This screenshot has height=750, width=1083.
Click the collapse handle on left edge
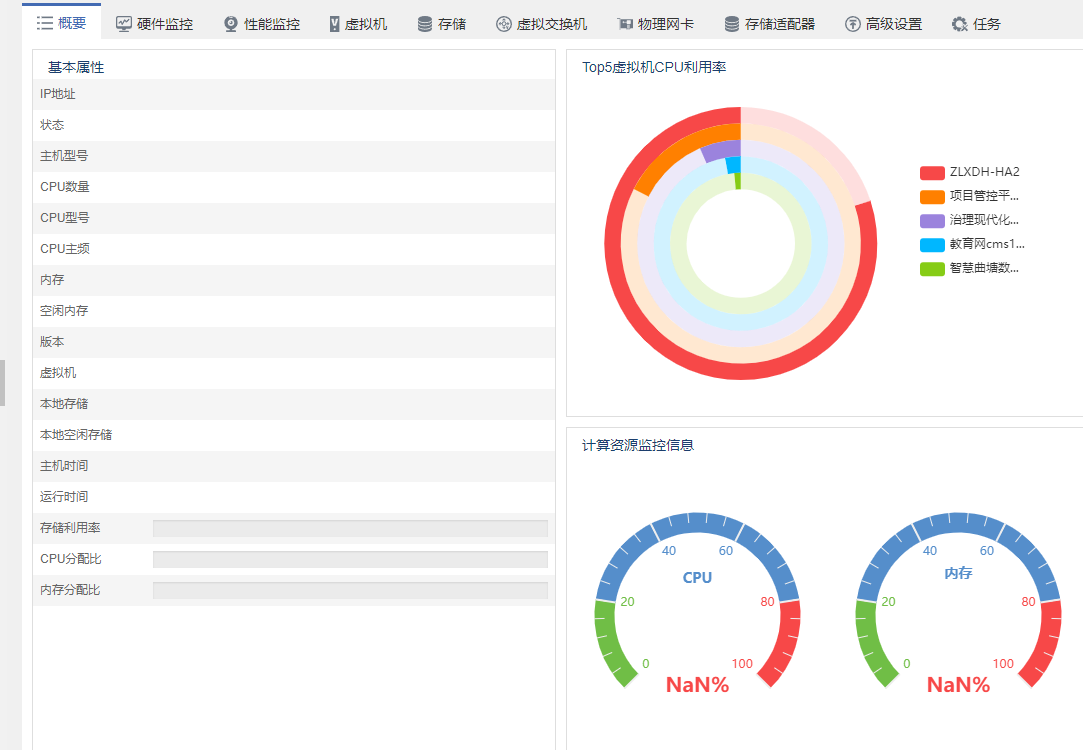coord(3,383)
